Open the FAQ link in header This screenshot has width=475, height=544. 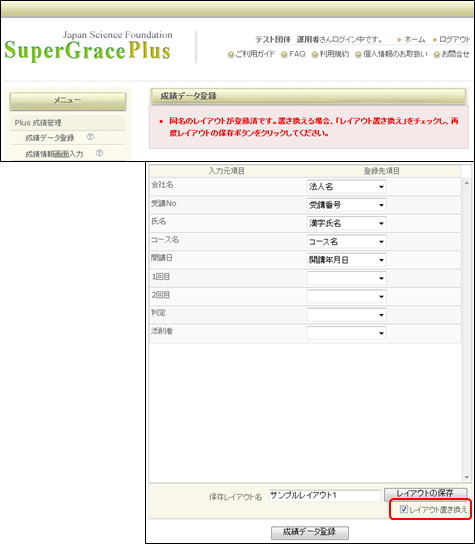294,54
